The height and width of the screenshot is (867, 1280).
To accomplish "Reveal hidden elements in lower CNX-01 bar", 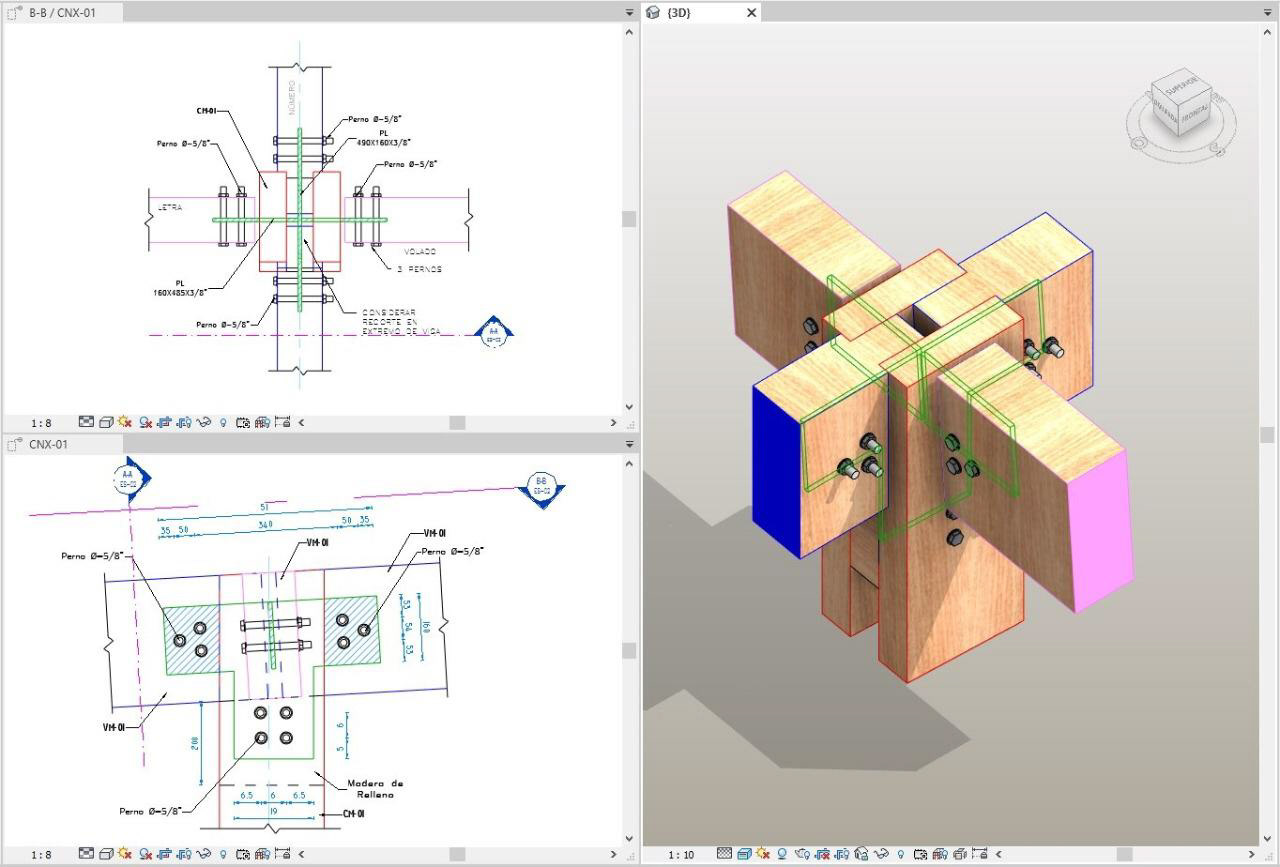I will tap(223, 854).
